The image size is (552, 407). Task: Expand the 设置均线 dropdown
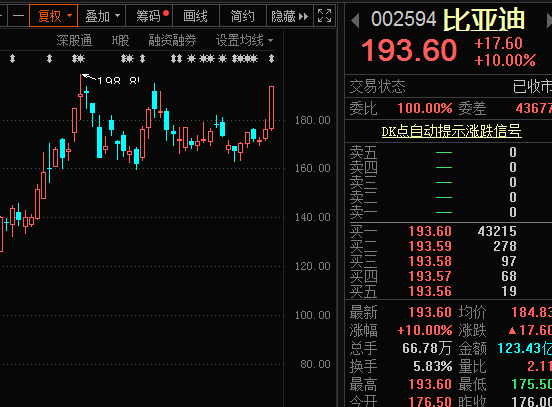(x=244, y=40)
